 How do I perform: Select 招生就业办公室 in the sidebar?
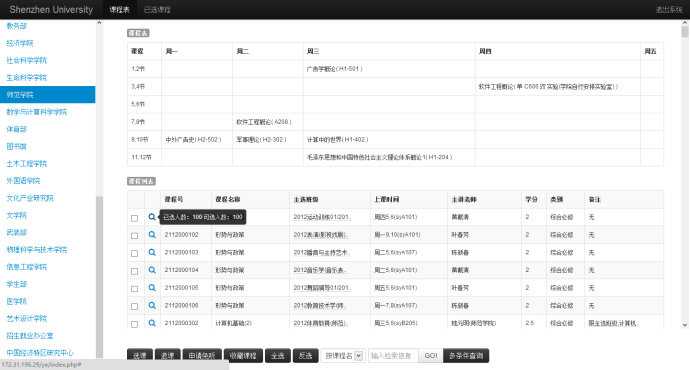(30, 336)
